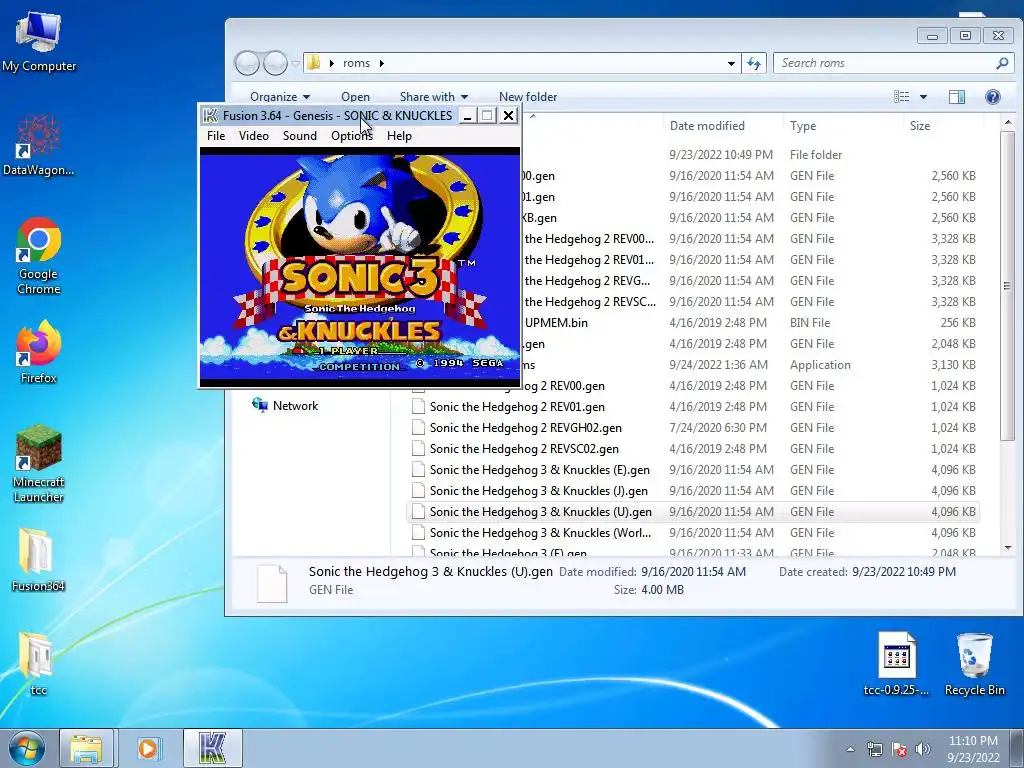Open the Video menu in Fusion
The image size is (1024, 768).
pyautogui.click(x=253, y=136)
